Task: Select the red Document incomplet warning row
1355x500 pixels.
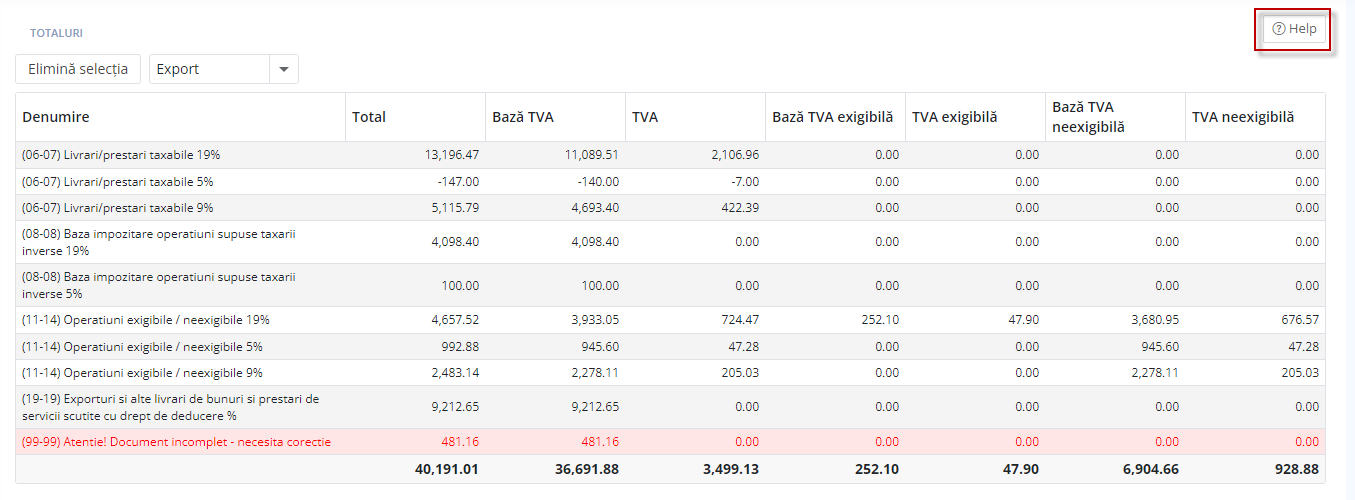Action: pos(176,442)
